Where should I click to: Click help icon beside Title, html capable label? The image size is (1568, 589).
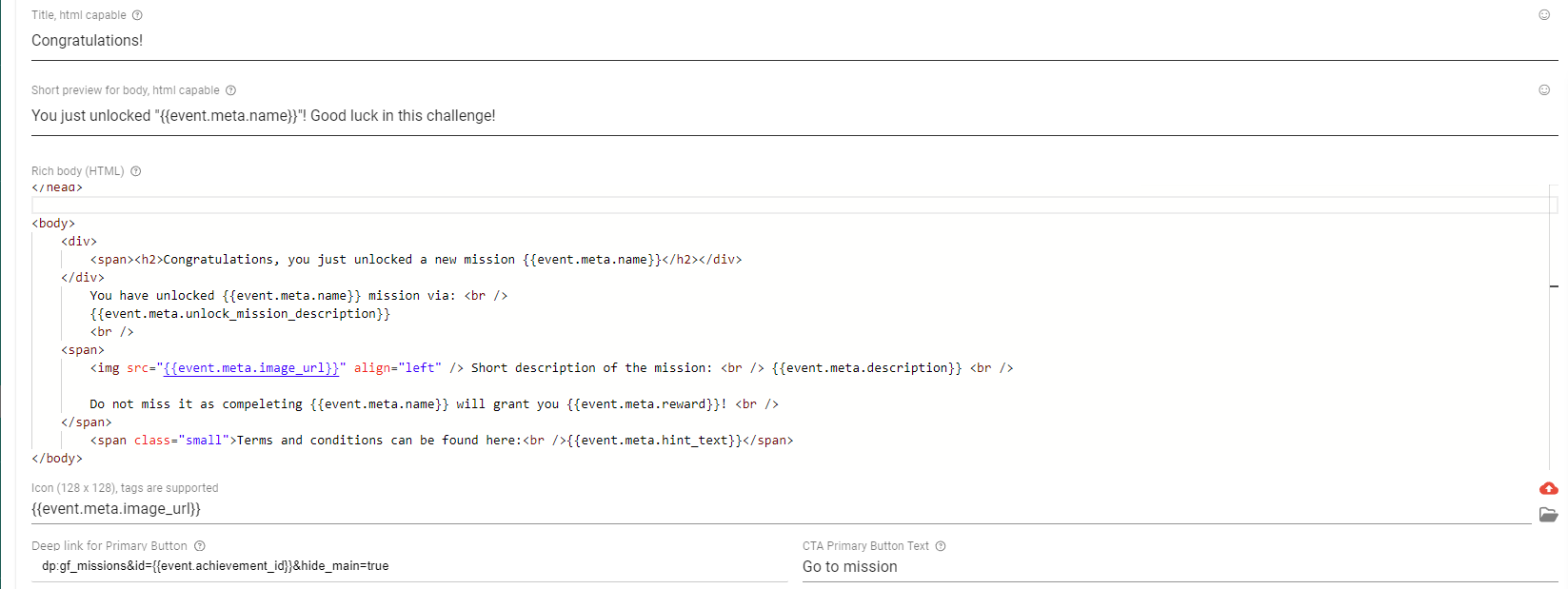(137, 15)
